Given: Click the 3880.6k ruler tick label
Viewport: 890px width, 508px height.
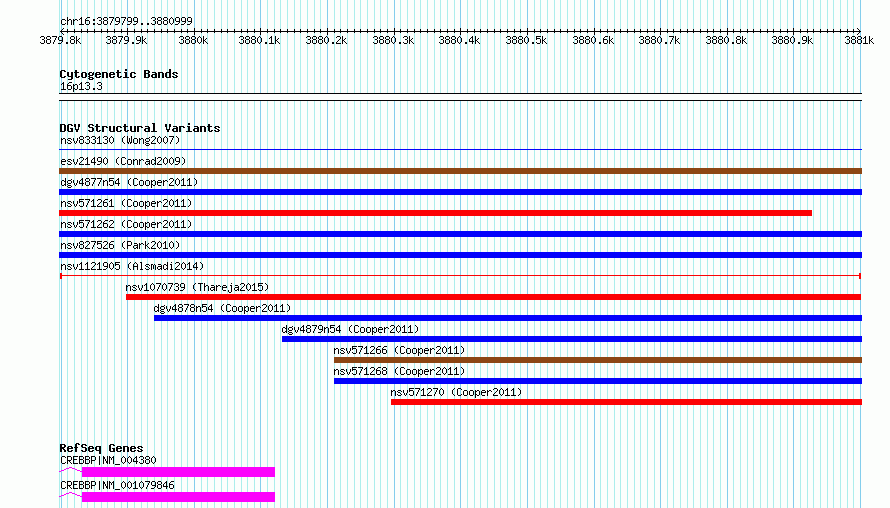Looking at the screenshot, I should (x=593, y=40).
